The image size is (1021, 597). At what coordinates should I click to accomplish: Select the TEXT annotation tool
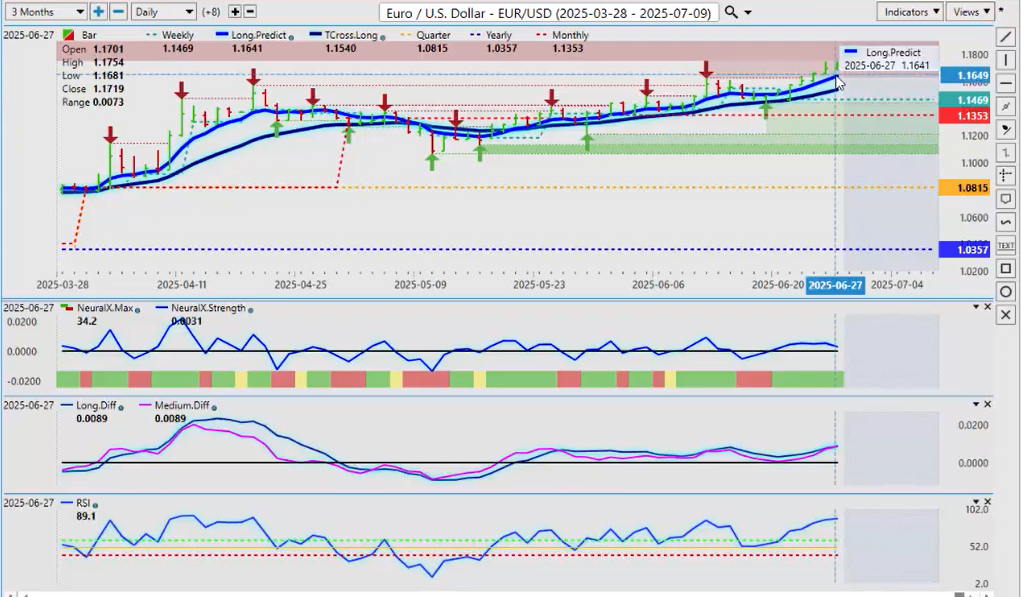coord(1006,245)
